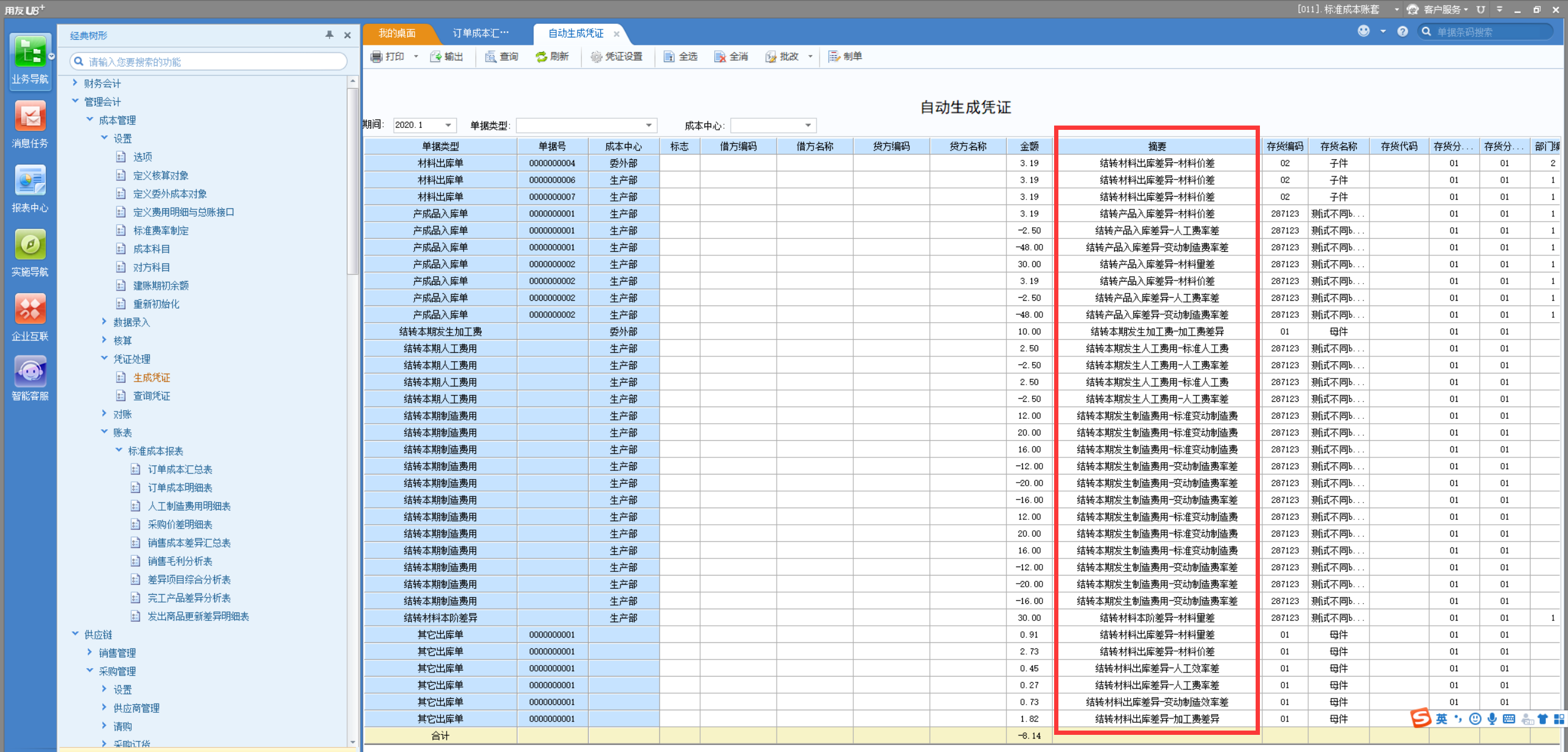The width and height of the screenshot is (1568, 752).
Task: Open 凭证设置 voucher settings
Action: point(617,57)
